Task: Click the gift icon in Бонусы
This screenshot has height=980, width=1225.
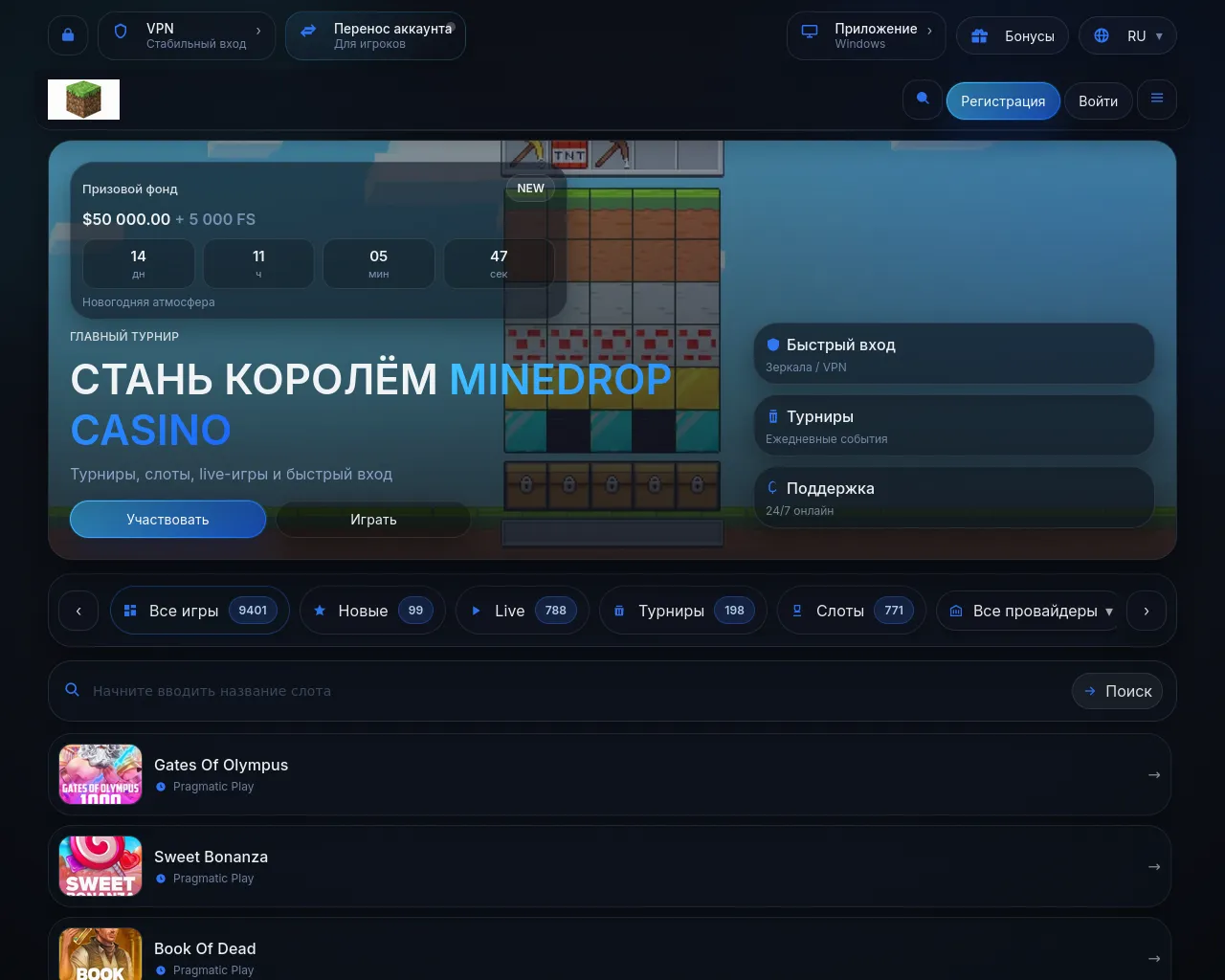Action: [x=979, y=36]
